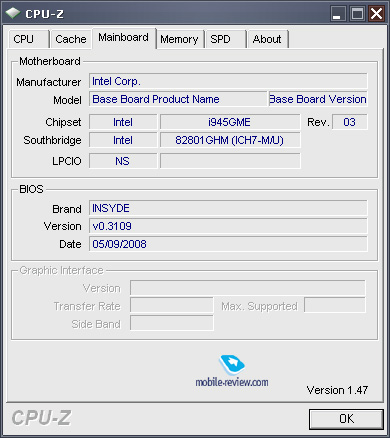This screenshot has height=438, width=390.
Task: Click the LPCIO label
Action: (67, 161)
